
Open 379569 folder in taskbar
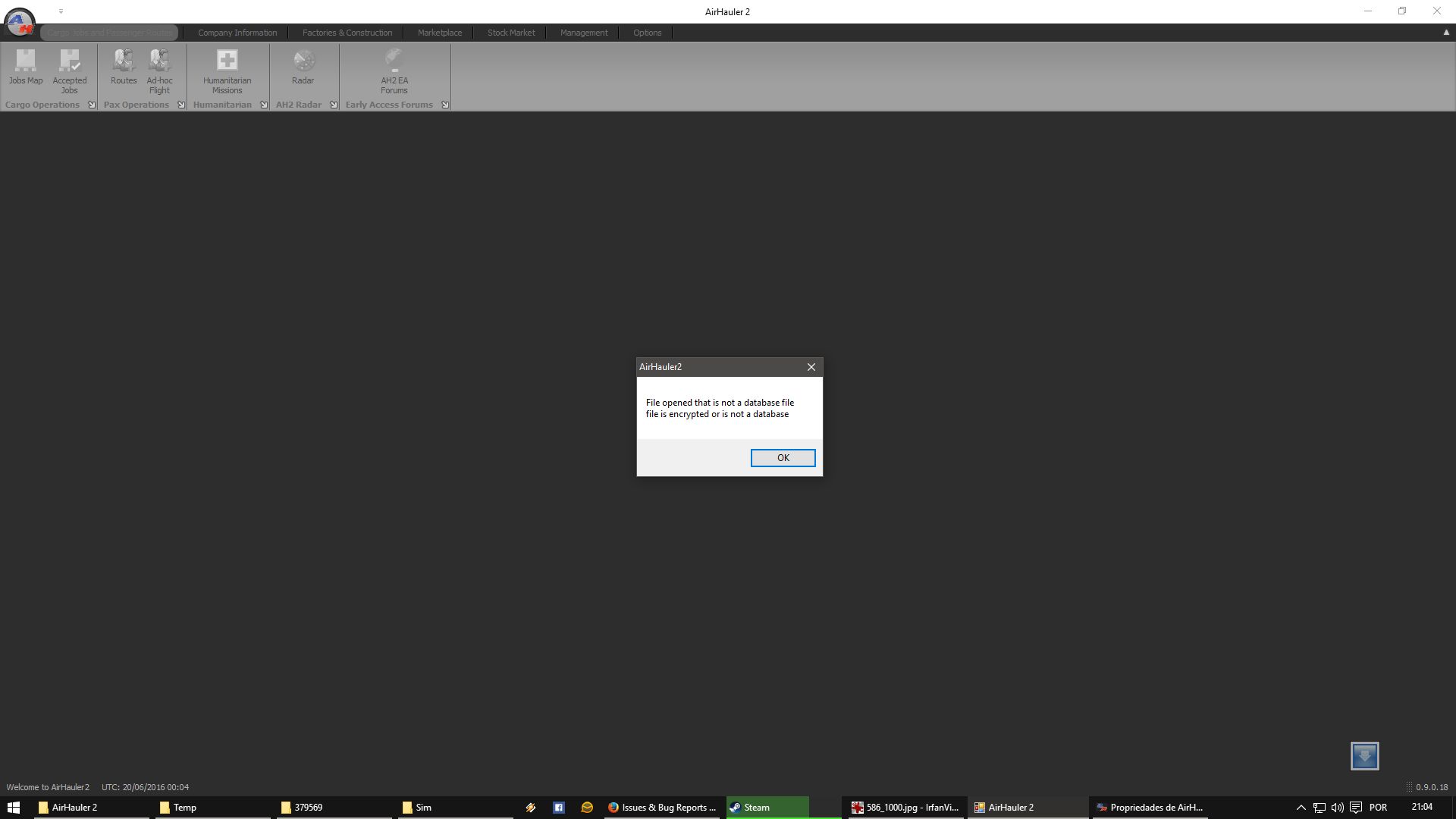click(334, 808)
